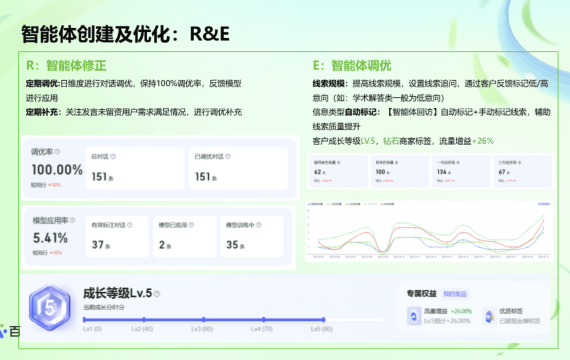Open the help tooltip for 模型应用率
The height and width of the screenshot is (360, 570).
click(x=72, y=220)
